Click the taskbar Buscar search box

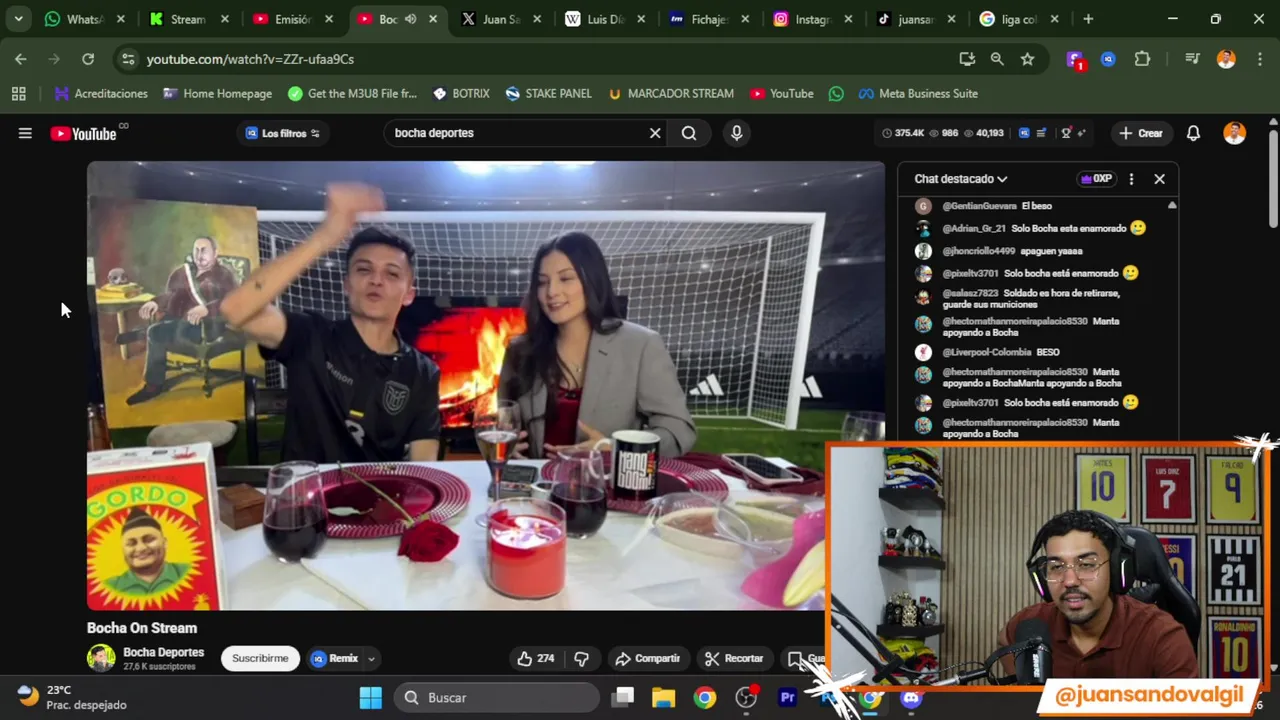pyautogui.click(x=497, y=698)
